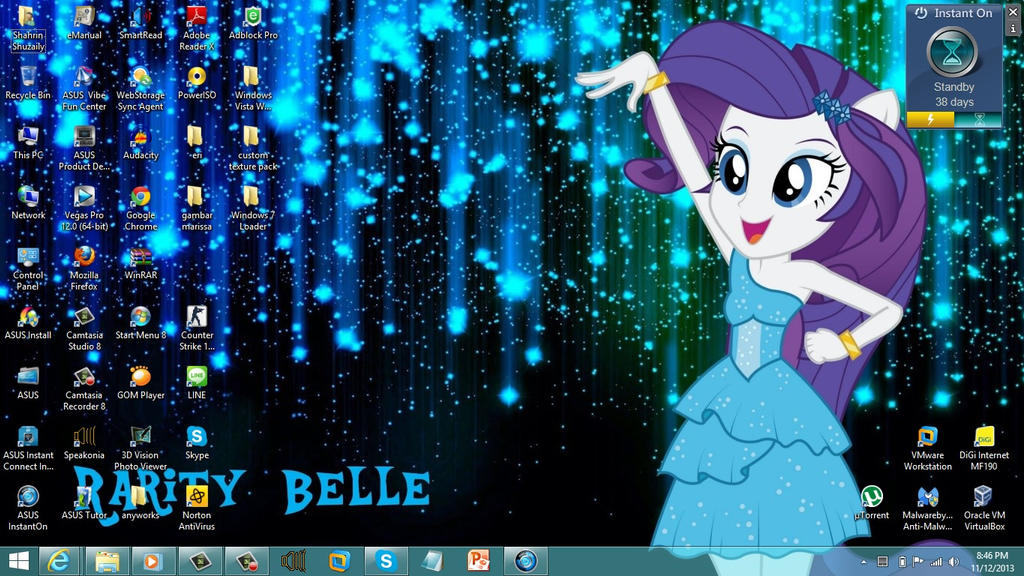Open the calendar from the taskbar clock
1024x576 pixels.
pyautogui.click(x=990, y=560)
